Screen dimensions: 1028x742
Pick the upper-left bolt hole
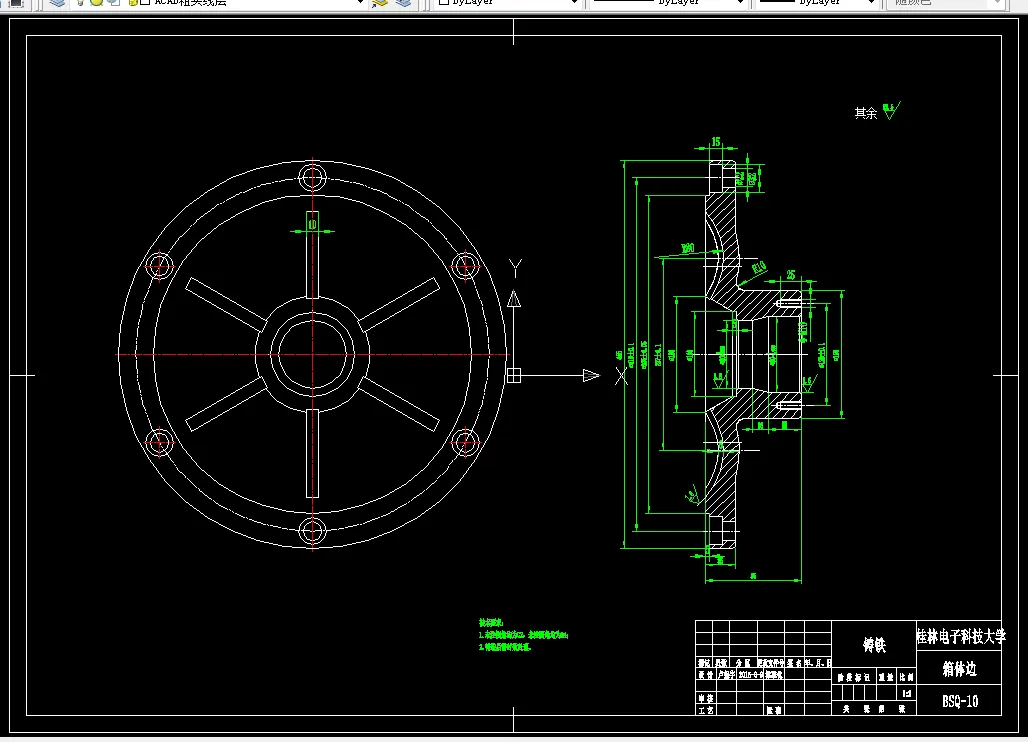159,266
